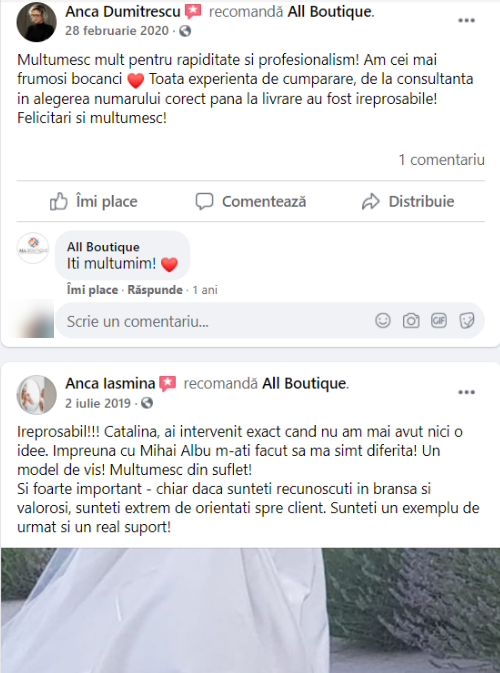Viewport: 500px width, 673px height.
Task: Attach a photo with the camera icon
Action: [x=411, y=321]
